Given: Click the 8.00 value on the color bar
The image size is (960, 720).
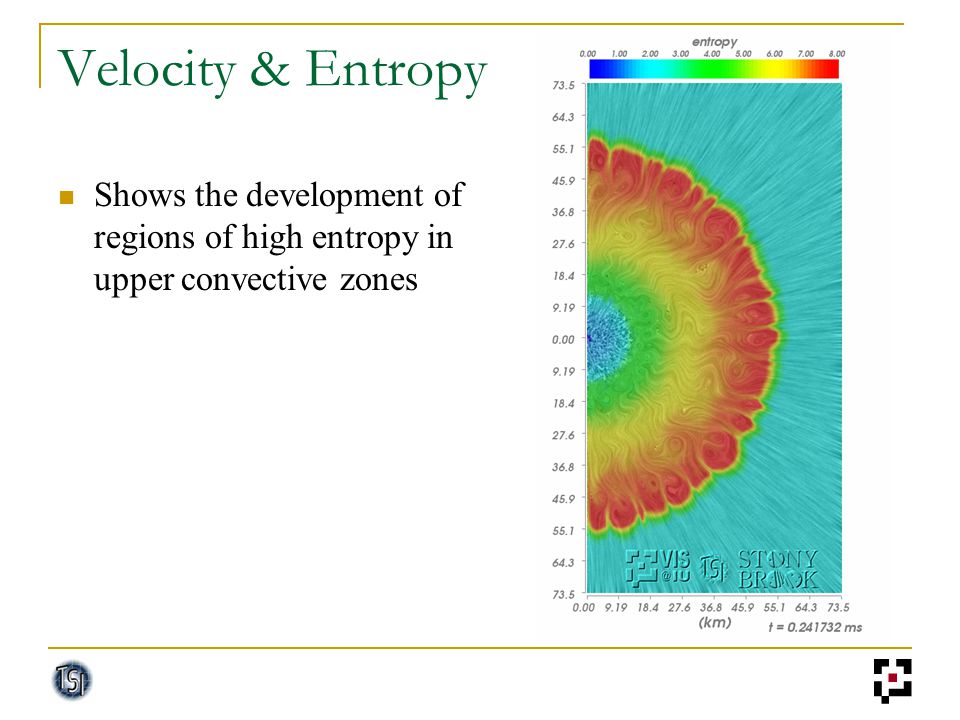Looking at the screenshot, I should 836,54.
